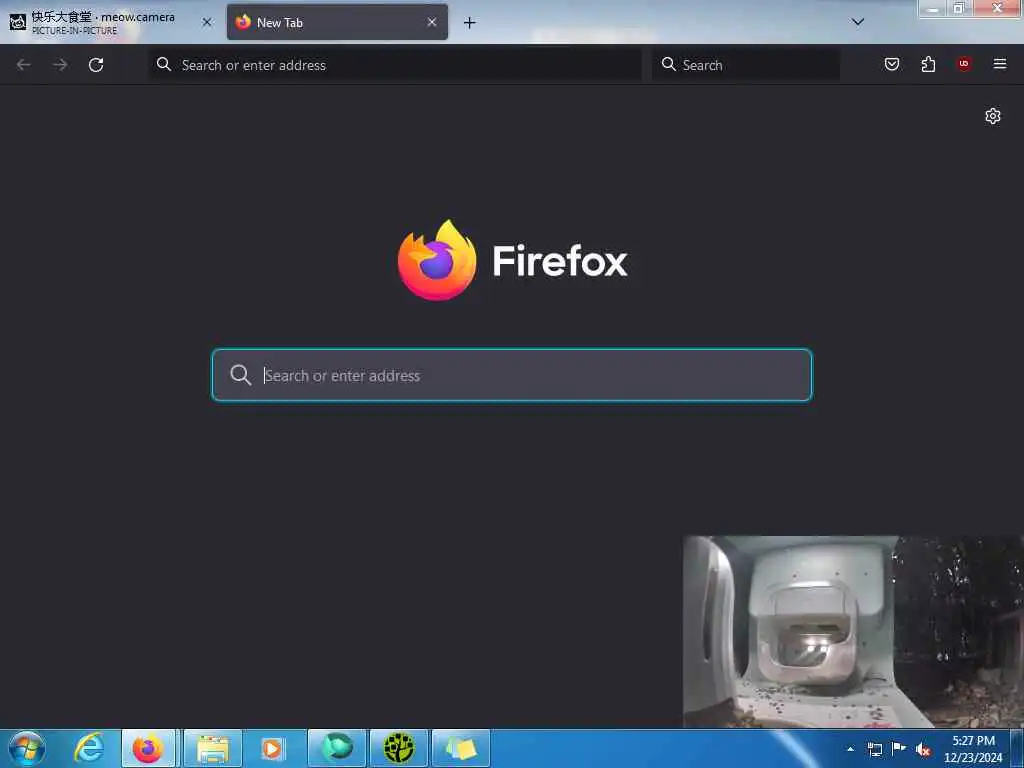This screenshot has width=1024, height=768.
Task: Open a new tab with plus button
Action: click(470, 23)
